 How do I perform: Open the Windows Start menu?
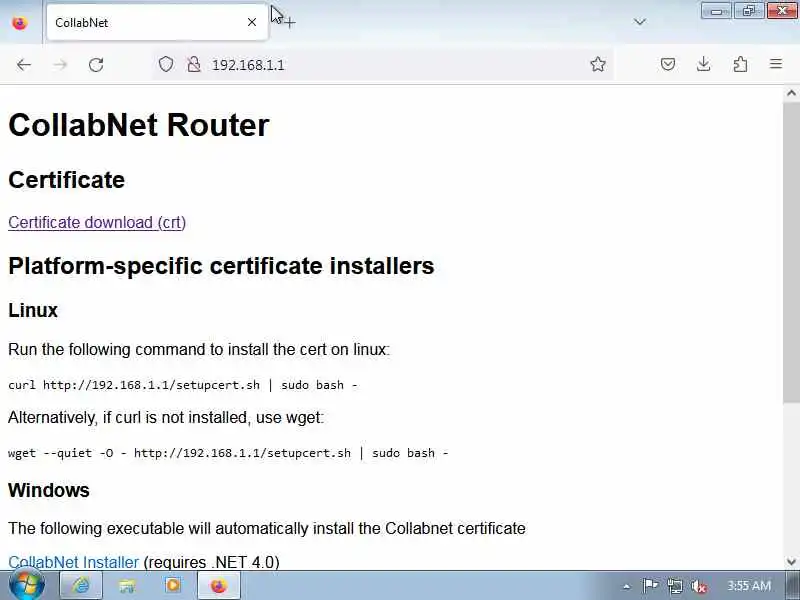pos(27,585)
